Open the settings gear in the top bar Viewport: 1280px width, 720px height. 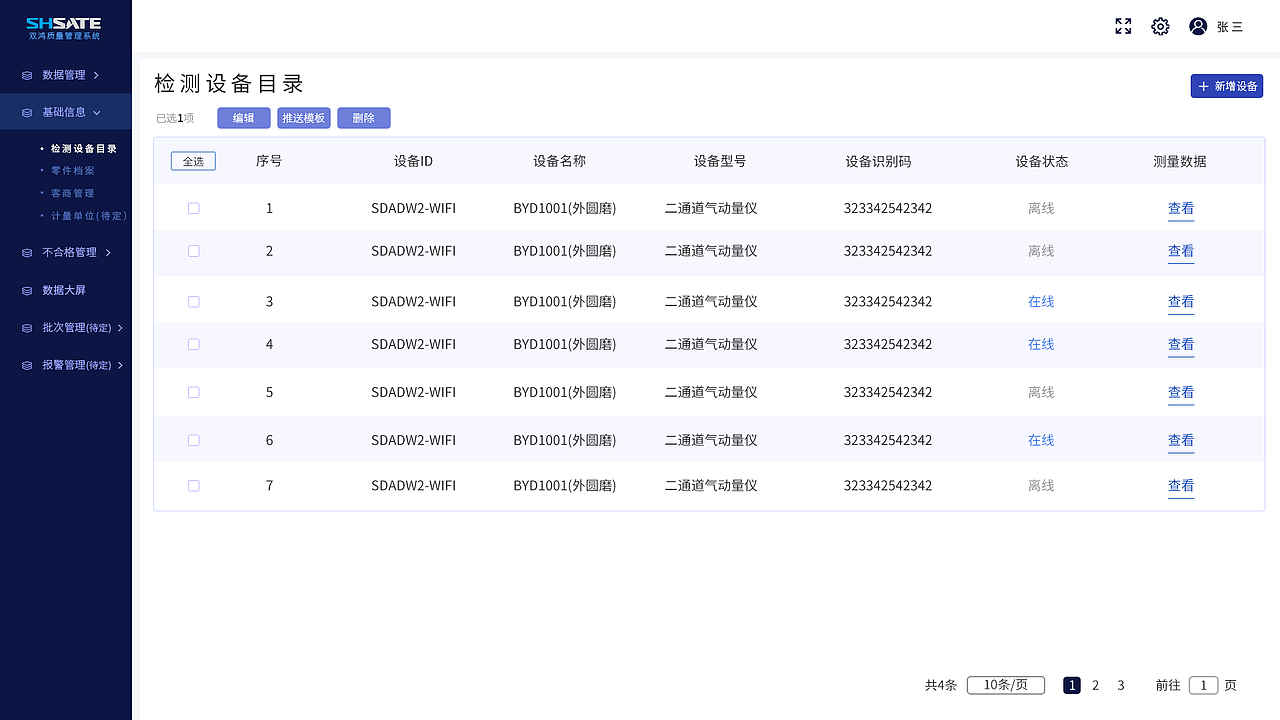1160,26
